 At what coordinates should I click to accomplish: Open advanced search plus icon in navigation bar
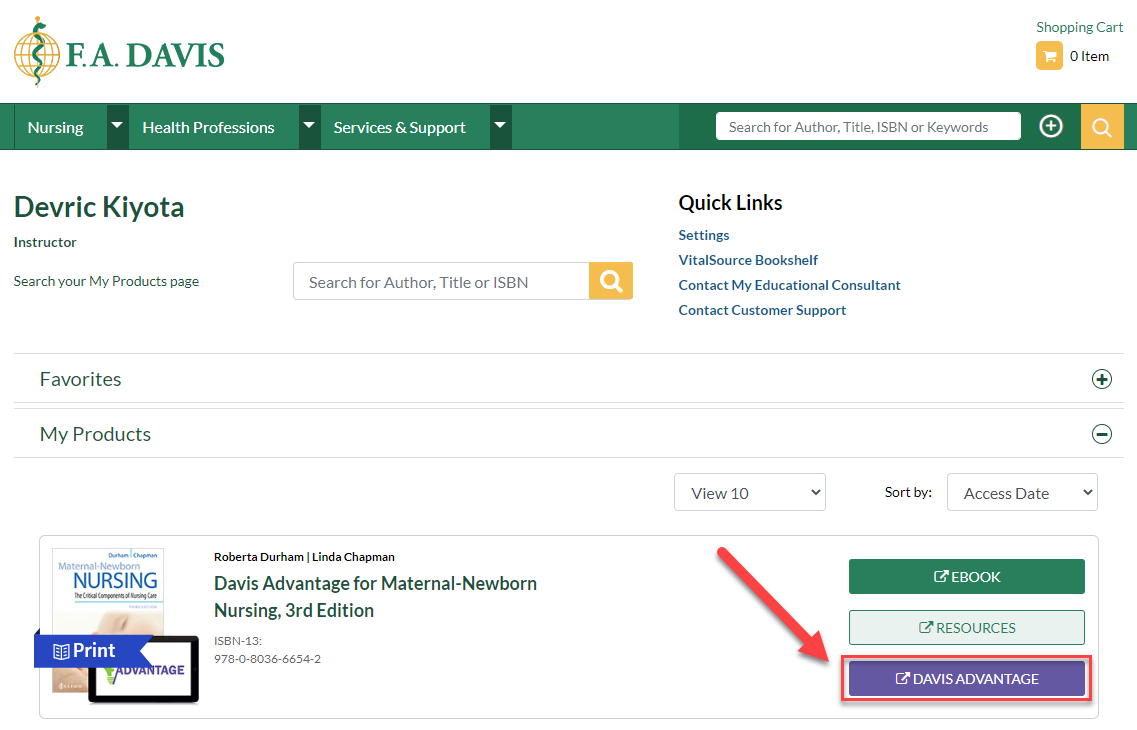pyautogui.click(x=1050, y=126)
